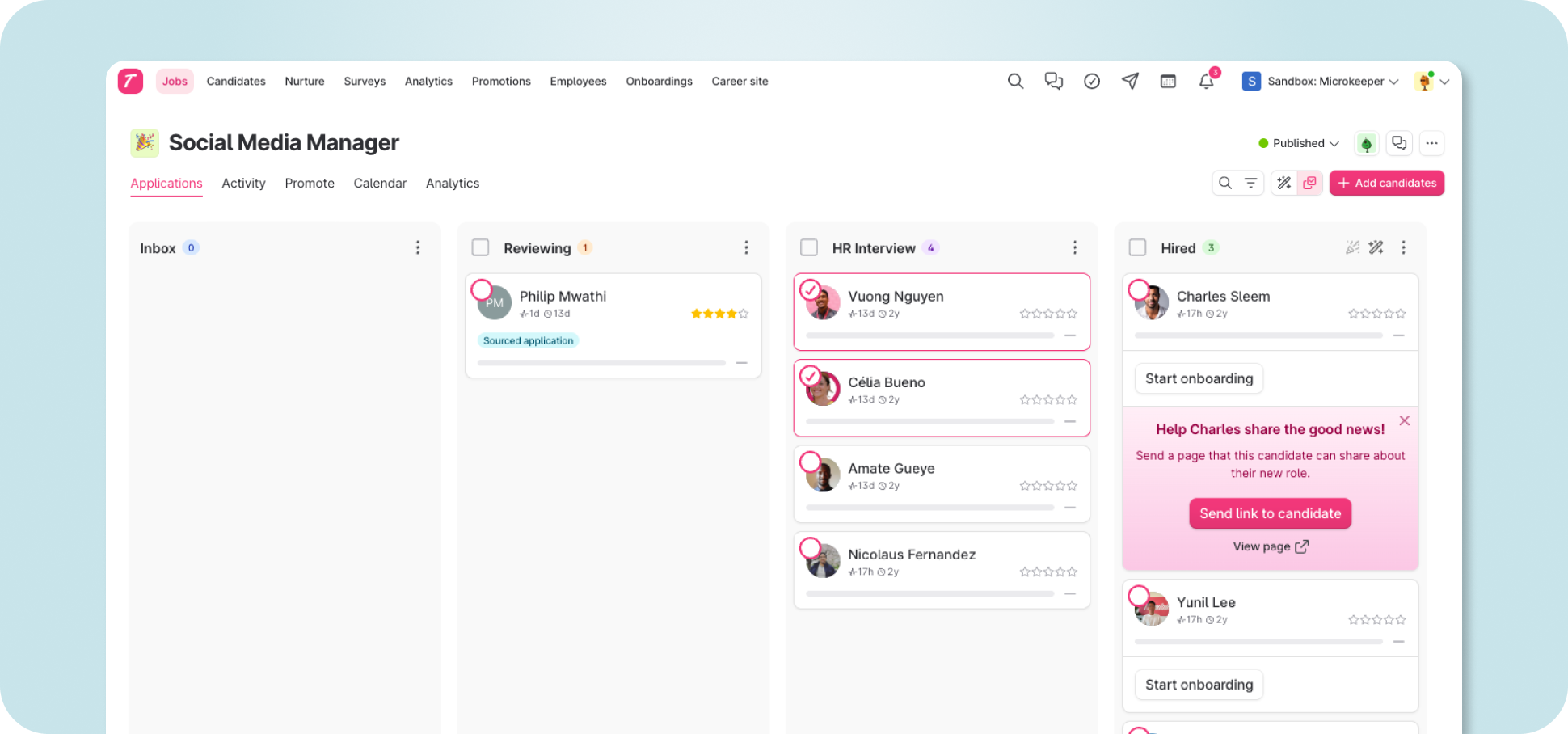Image resolution: width=1568 pixels, height=734 pixels.
Task: Rate Philip Mwathi using the star rating
Action: [719, 314]
